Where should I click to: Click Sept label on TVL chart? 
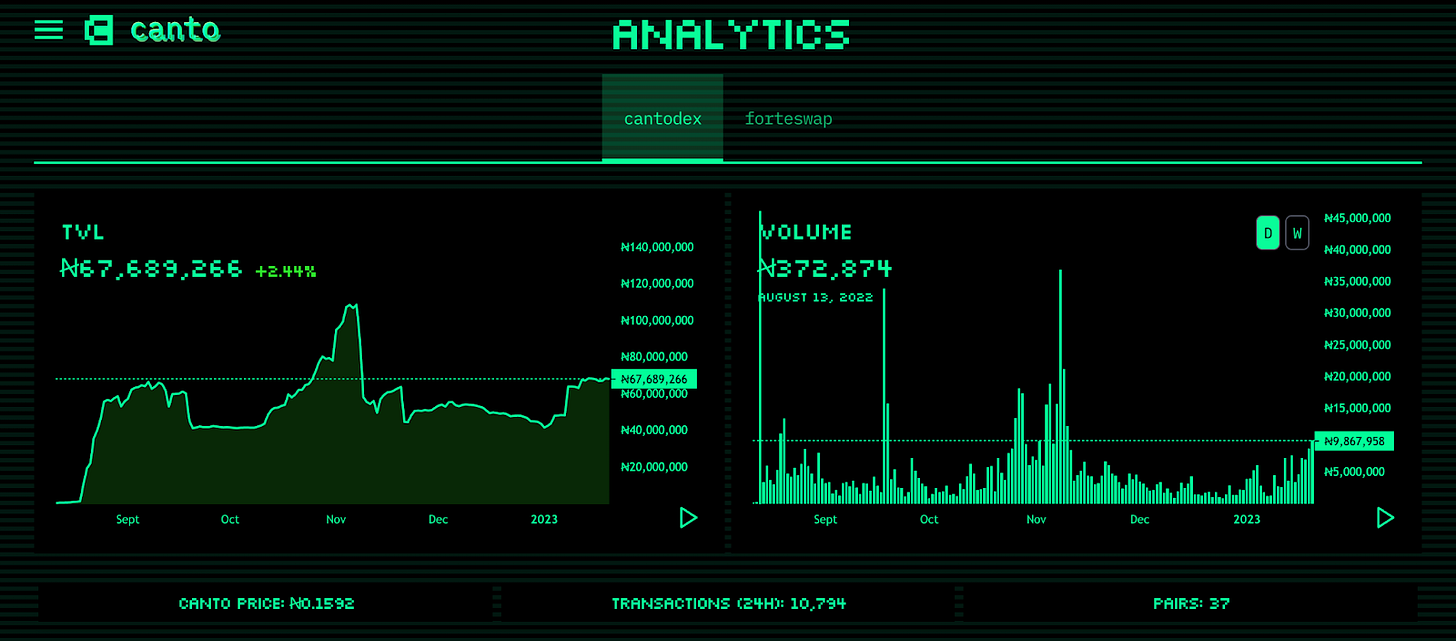tap(128, 519)
